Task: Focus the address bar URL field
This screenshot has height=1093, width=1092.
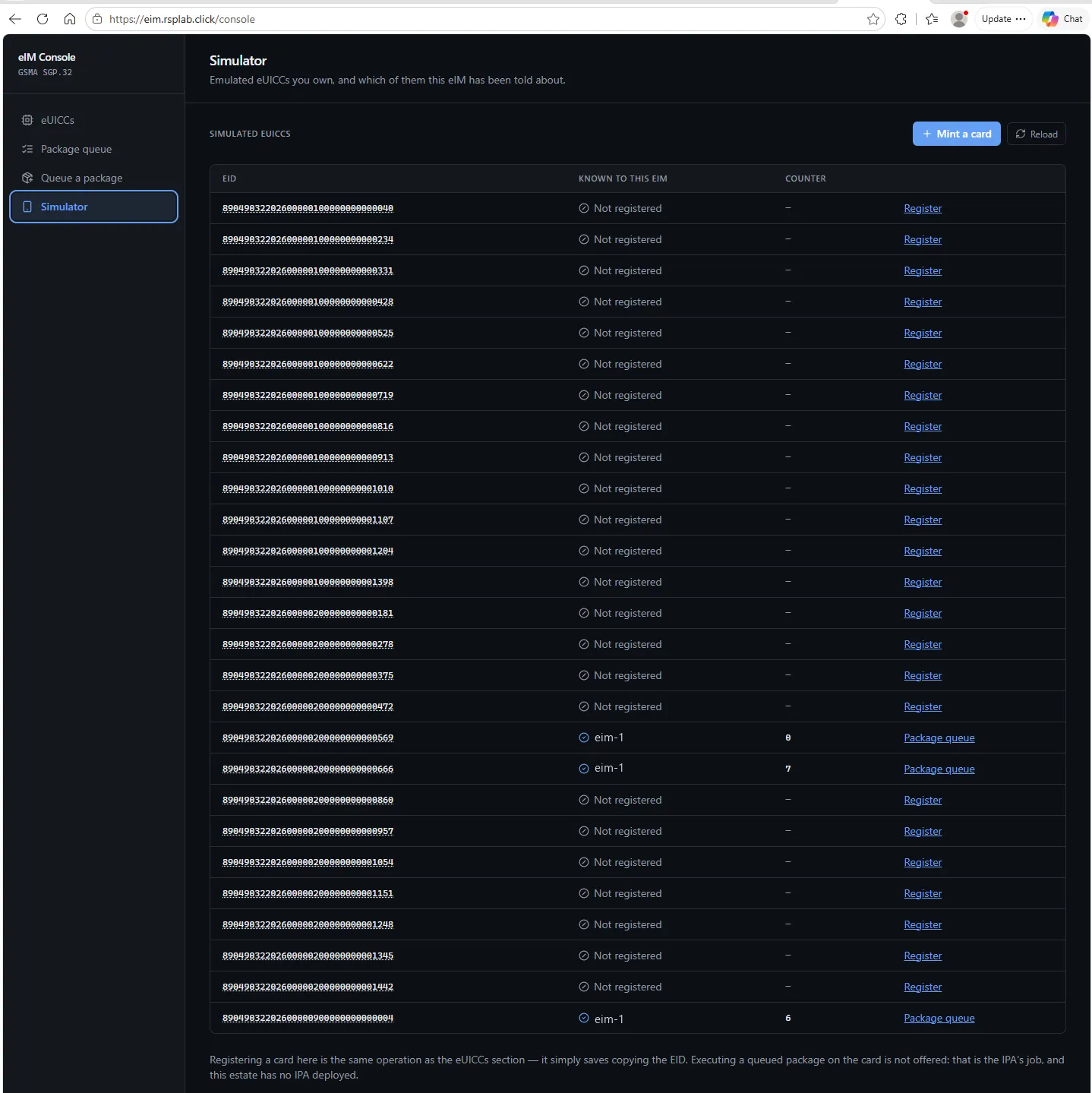Action: coord(486,19)
